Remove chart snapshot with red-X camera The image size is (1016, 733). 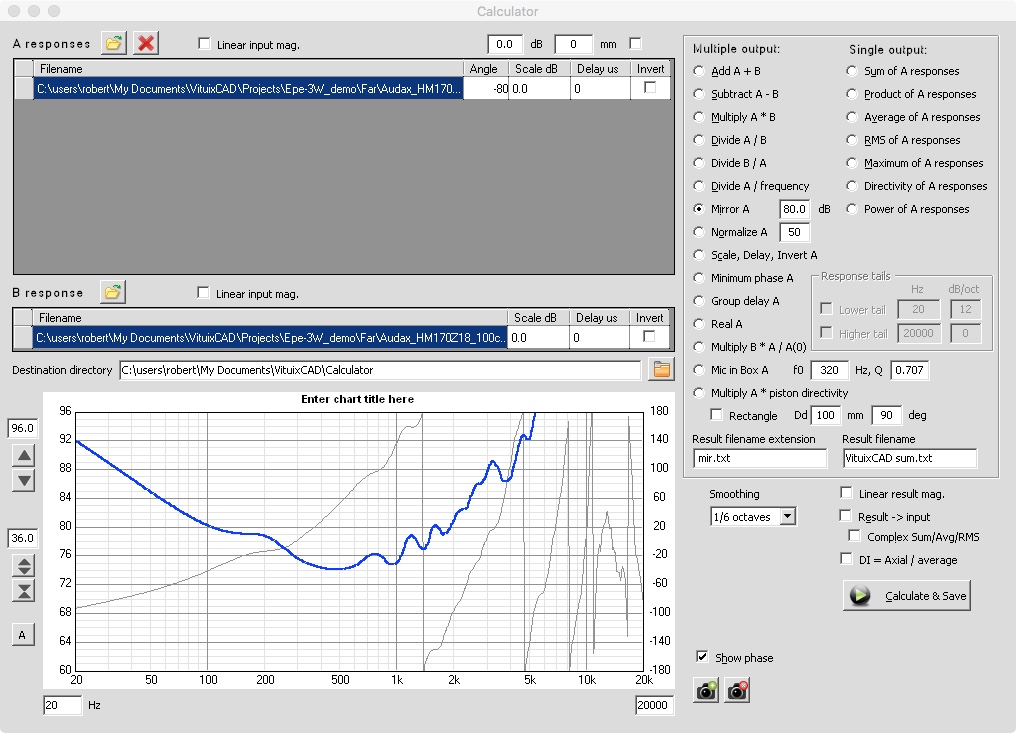click(x=737, y=690)
